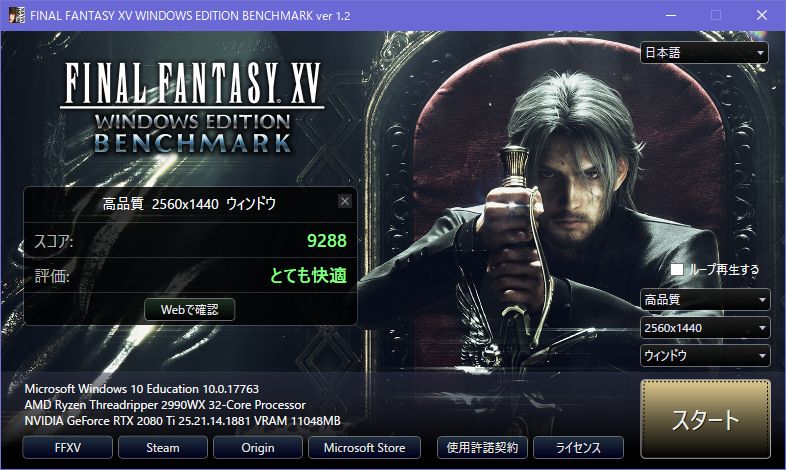
Task: Click the maximize window icon
Action: (x=716, y=15)
